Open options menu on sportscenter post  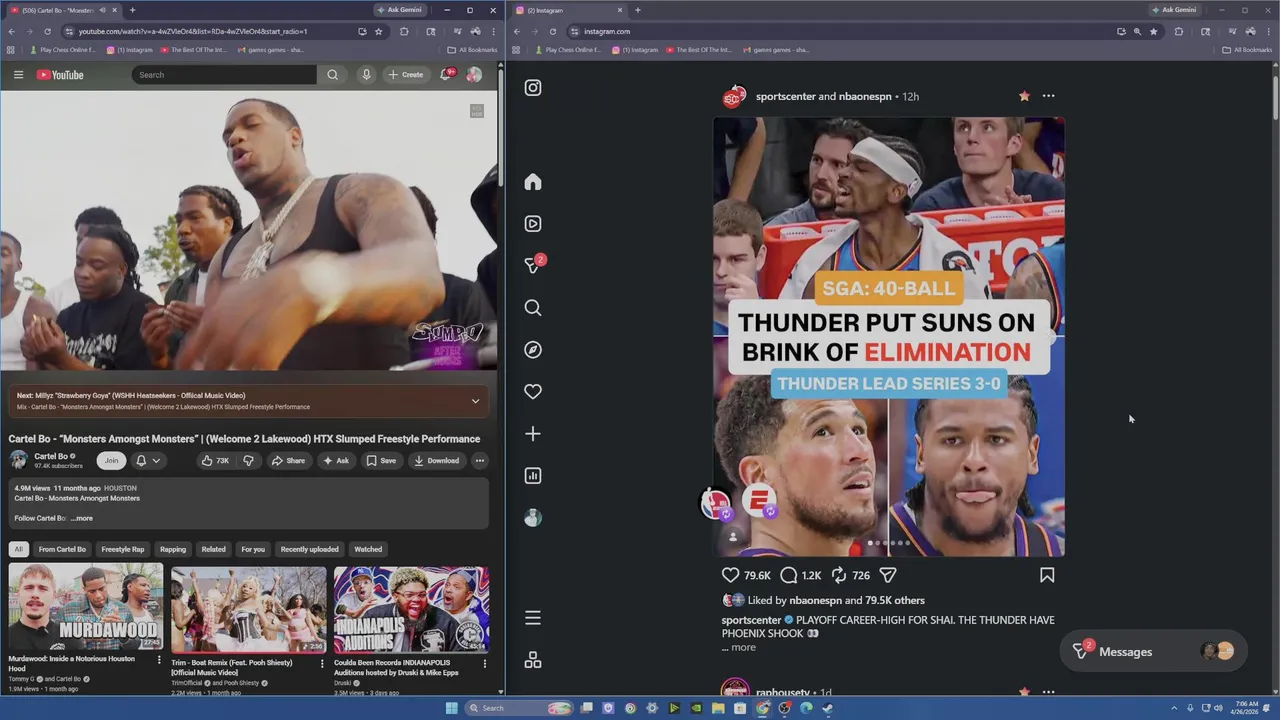1048,96
